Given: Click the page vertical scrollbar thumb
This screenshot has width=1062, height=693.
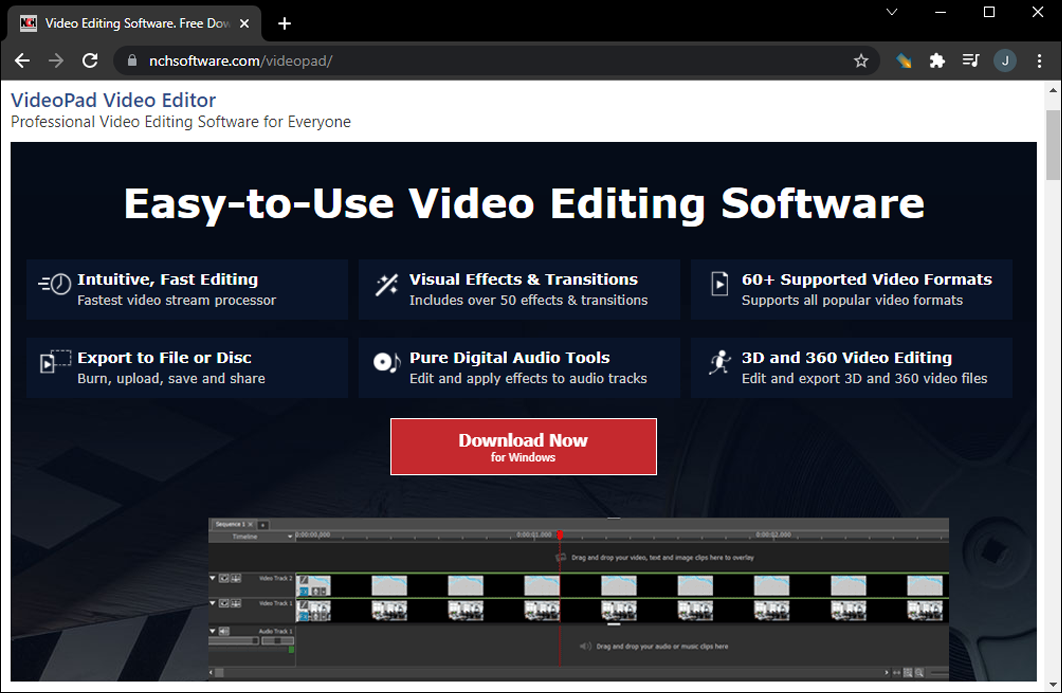Looking at the screenshot, I should [x=1053, y=144].
